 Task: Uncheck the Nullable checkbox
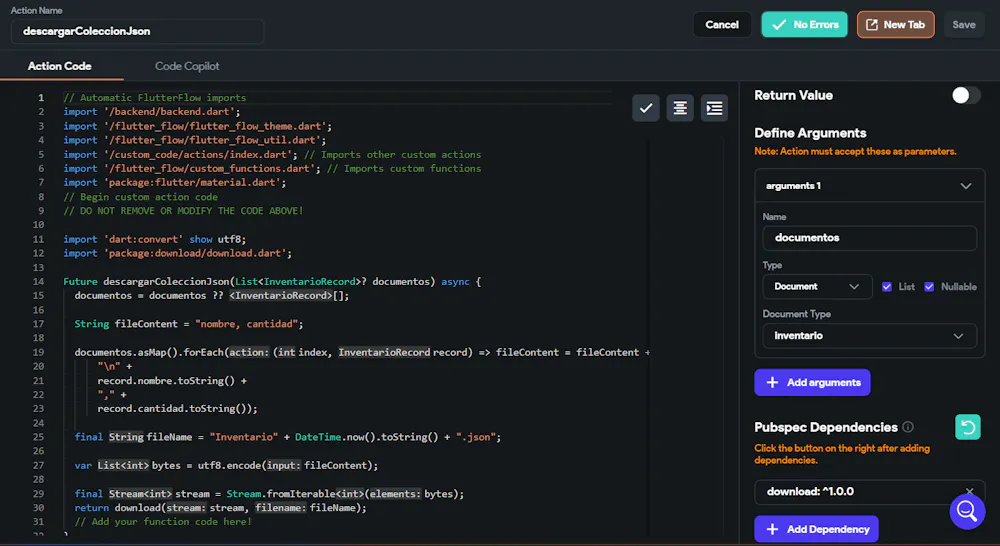point(929,286)
